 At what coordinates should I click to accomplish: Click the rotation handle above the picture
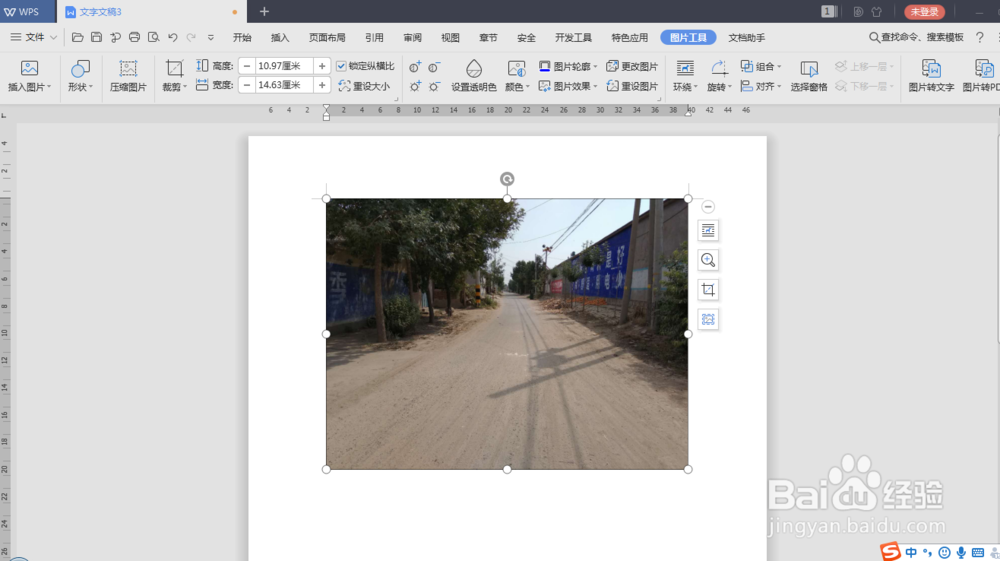pos(507,179)
